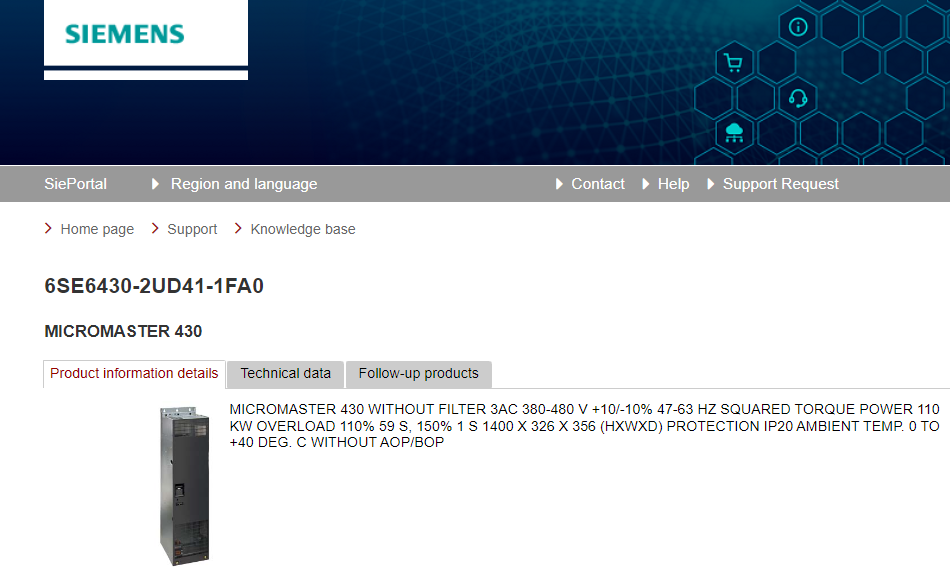Expand Region and language selector

click(x=243, y=184)
